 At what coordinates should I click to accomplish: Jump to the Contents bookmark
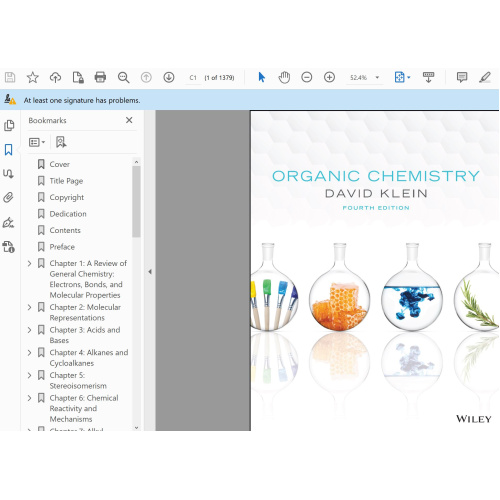click(65, 230)
